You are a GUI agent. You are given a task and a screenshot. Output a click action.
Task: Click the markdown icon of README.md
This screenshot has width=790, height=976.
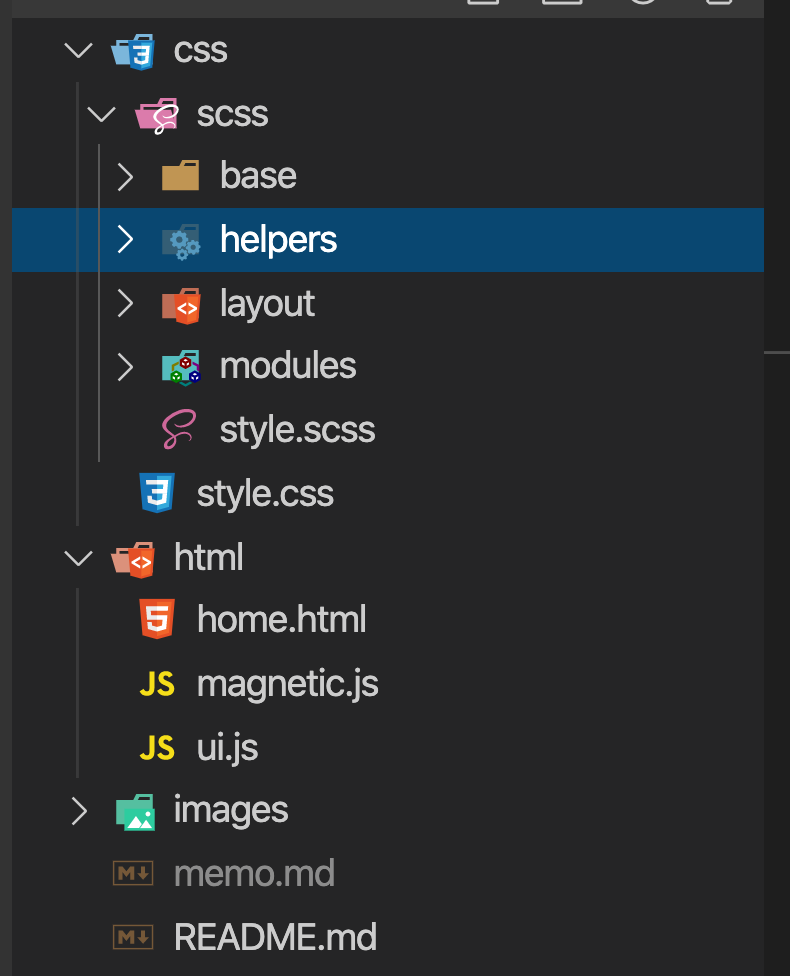tap(133, 936)
